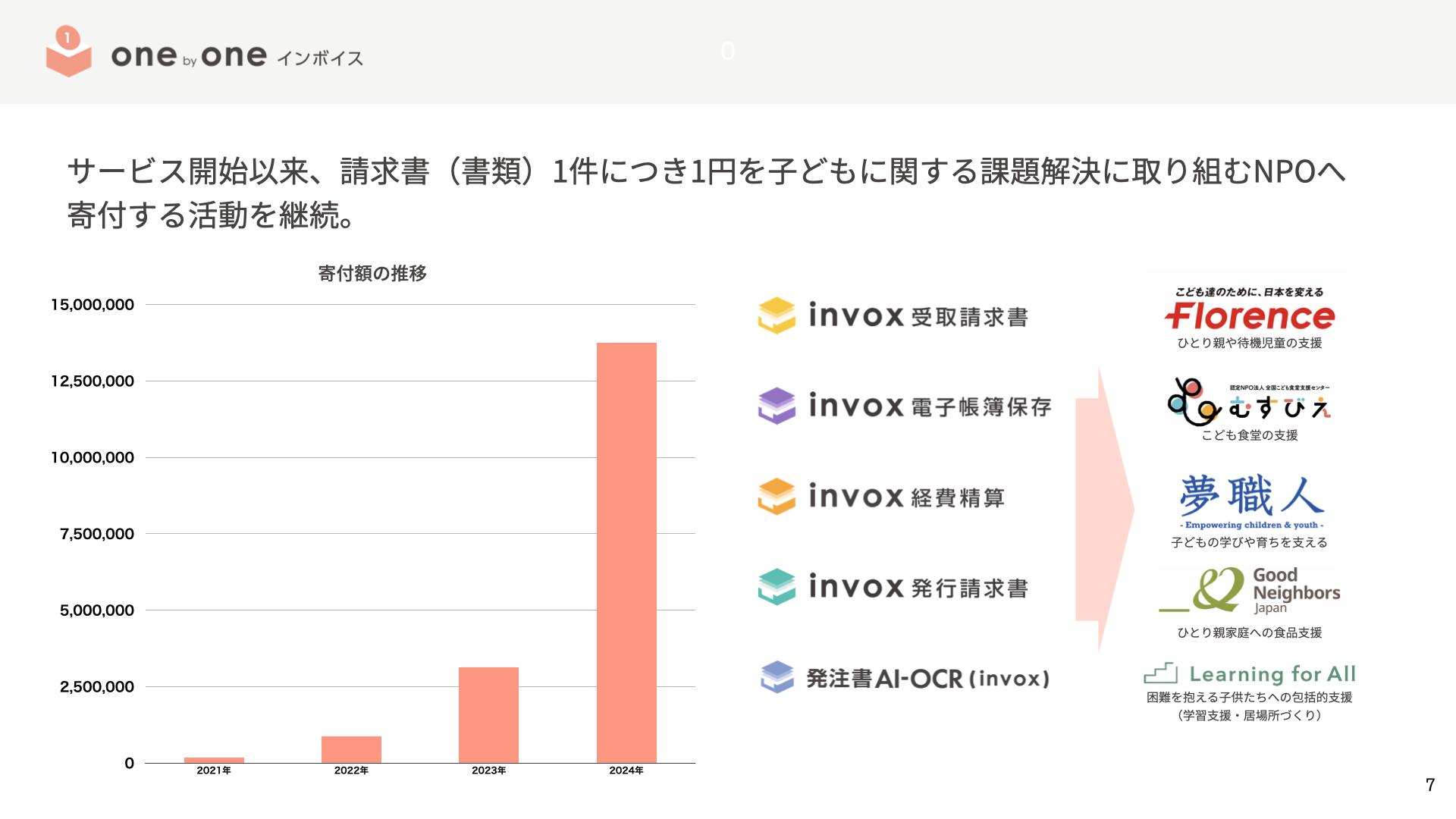Image resolution: width=1456 pixels, height=819 pixels.
Task: Click the pink arrow pointing to NPOs
Action: click(x=1104, y=510)
